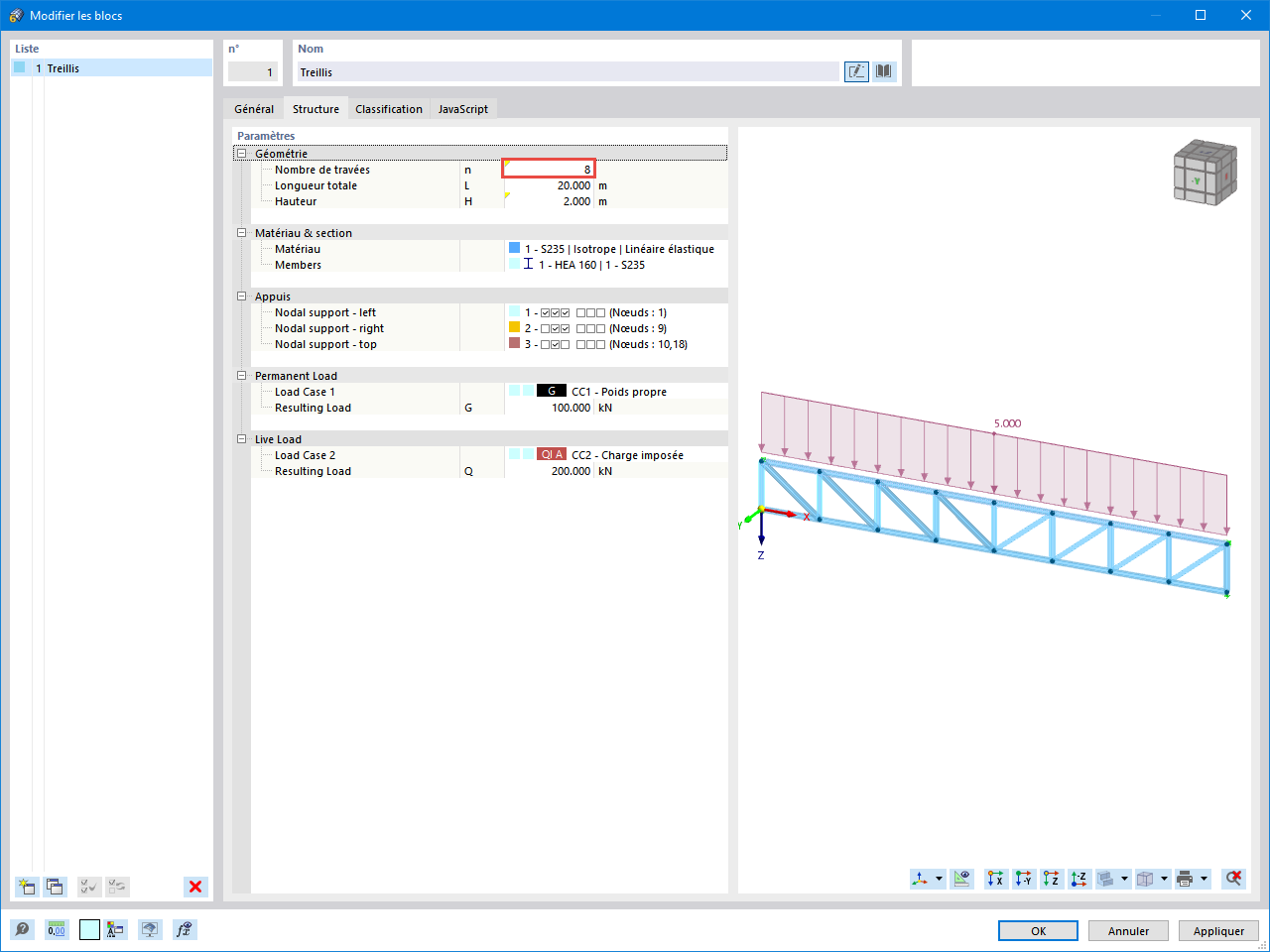Image resolution: width=1270 pixels, height=952 pixels.
Task: Click the Nom field containing Treillis
Action: coord(568,72)
